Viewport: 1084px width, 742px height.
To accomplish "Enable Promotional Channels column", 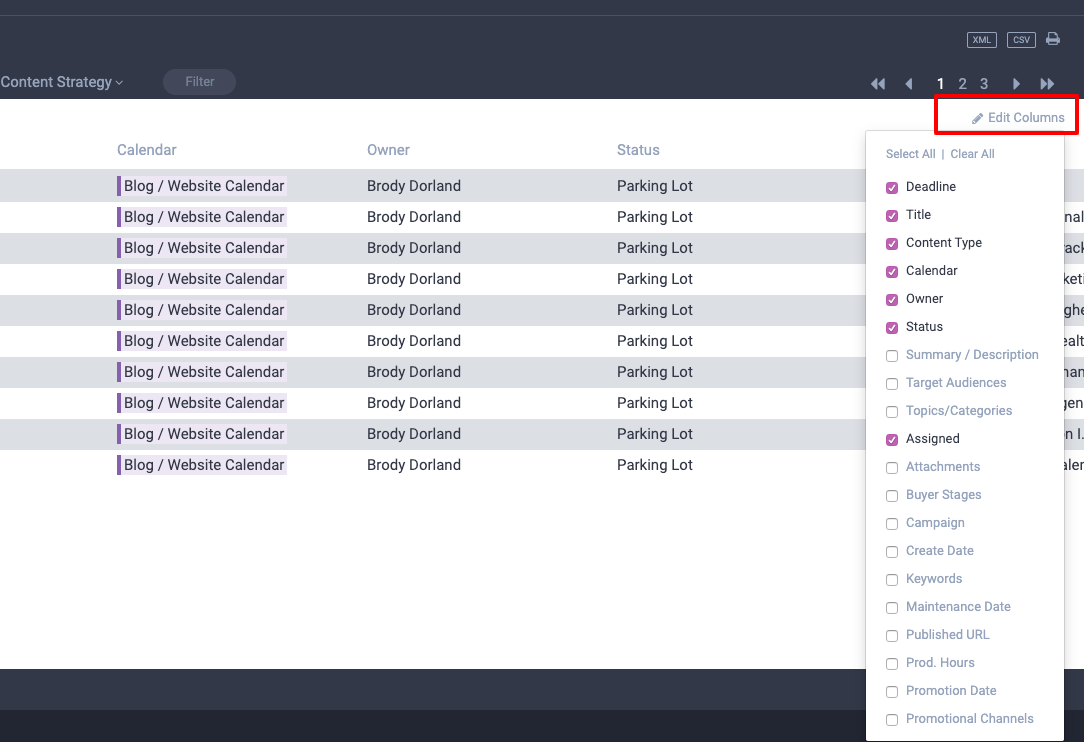I will click(x=892, y=720).
